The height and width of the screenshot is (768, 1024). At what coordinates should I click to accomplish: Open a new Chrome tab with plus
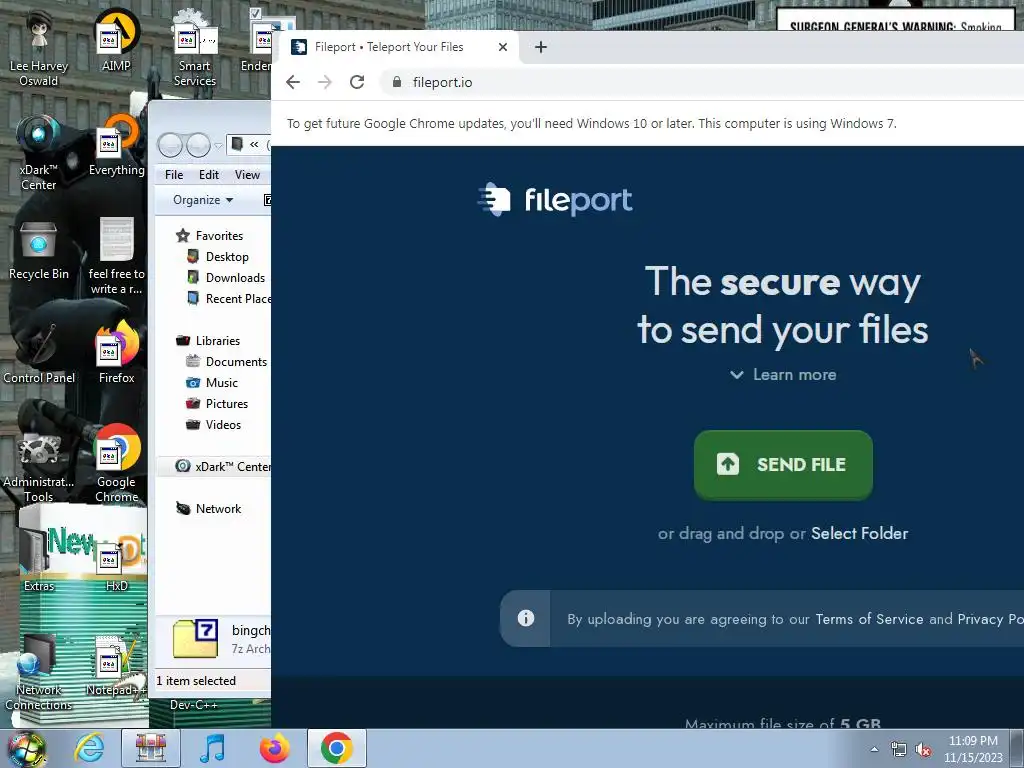(541, 47)
